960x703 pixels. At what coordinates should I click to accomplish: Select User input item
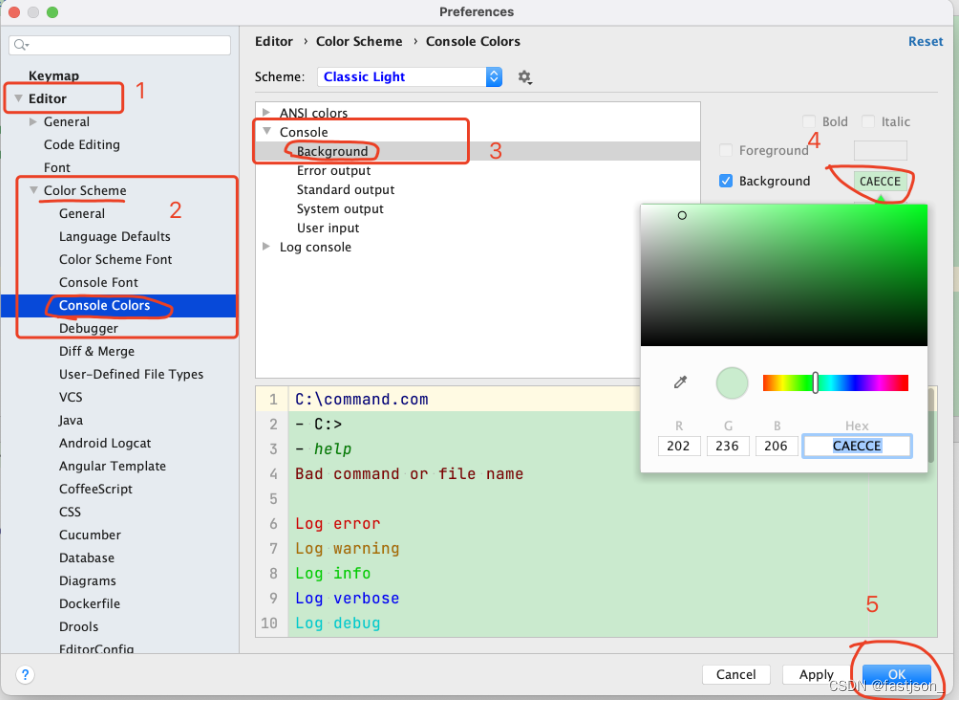click(x=328, y=228)
